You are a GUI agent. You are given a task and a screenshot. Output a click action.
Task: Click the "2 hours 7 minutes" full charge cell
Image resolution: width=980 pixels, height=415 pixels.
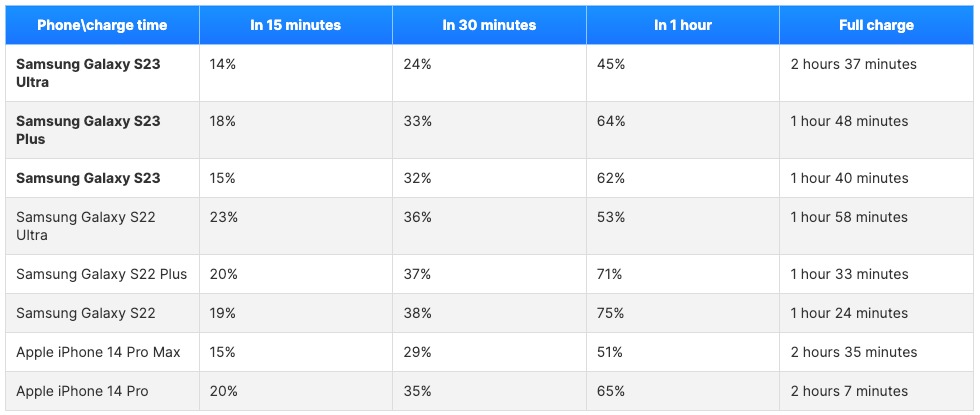coord(849,391)
